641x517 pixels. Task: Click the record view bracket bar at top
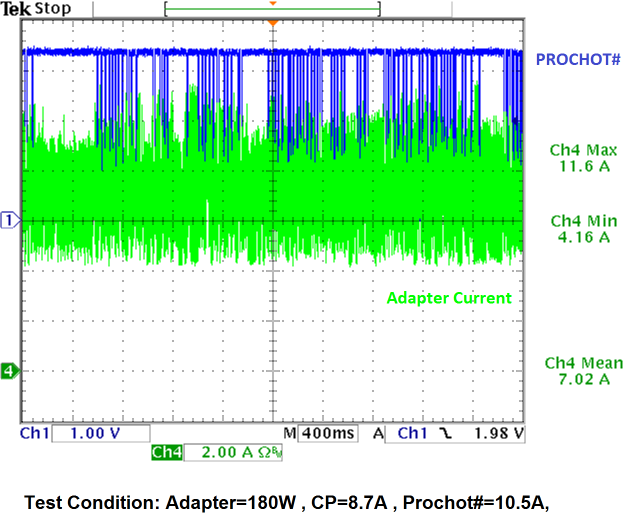[x=273, y=9]
